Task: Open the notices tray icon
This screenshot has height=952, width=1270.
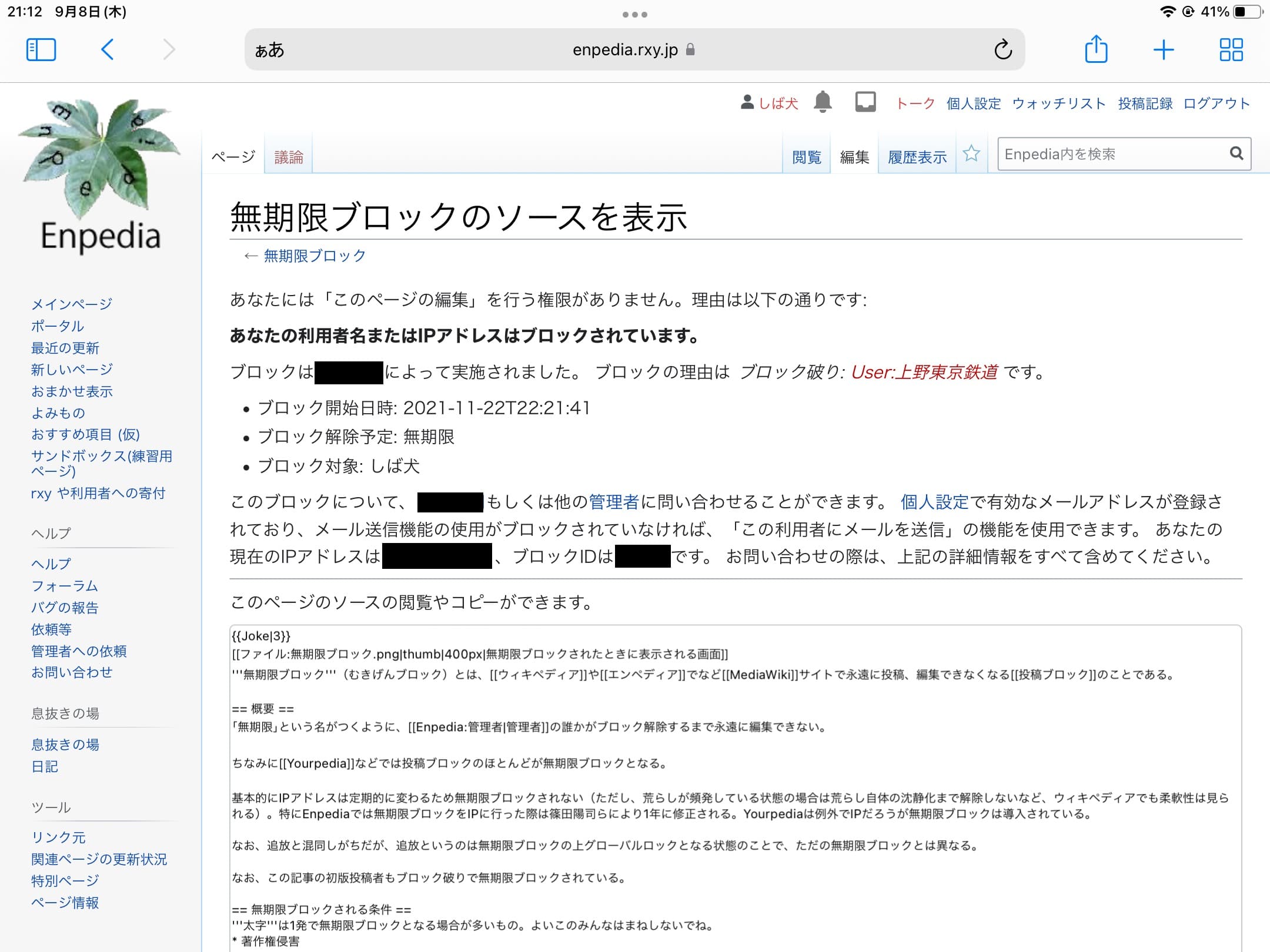Action: tap(865, 103)
